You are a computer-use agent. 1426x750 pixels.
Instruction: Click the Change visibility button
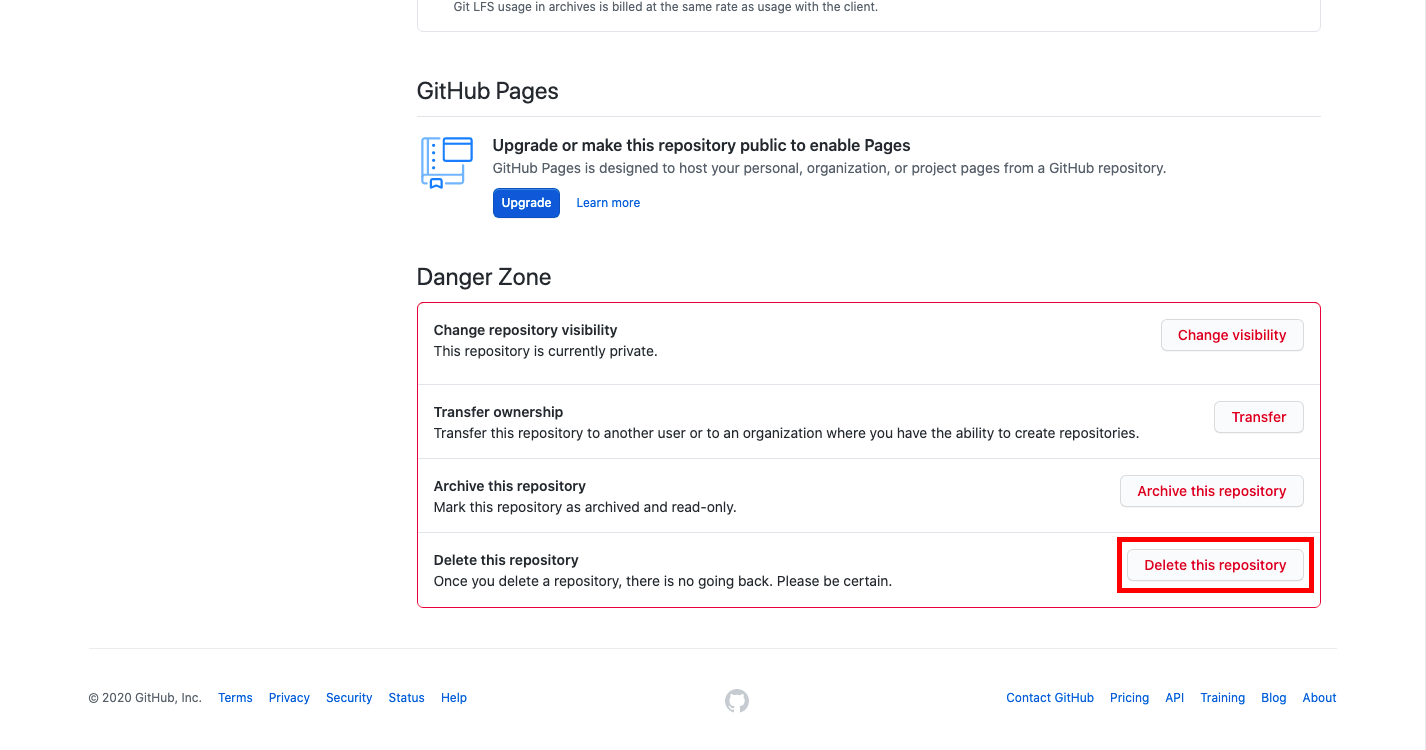pyautogui.click(x=1232, y=335)
